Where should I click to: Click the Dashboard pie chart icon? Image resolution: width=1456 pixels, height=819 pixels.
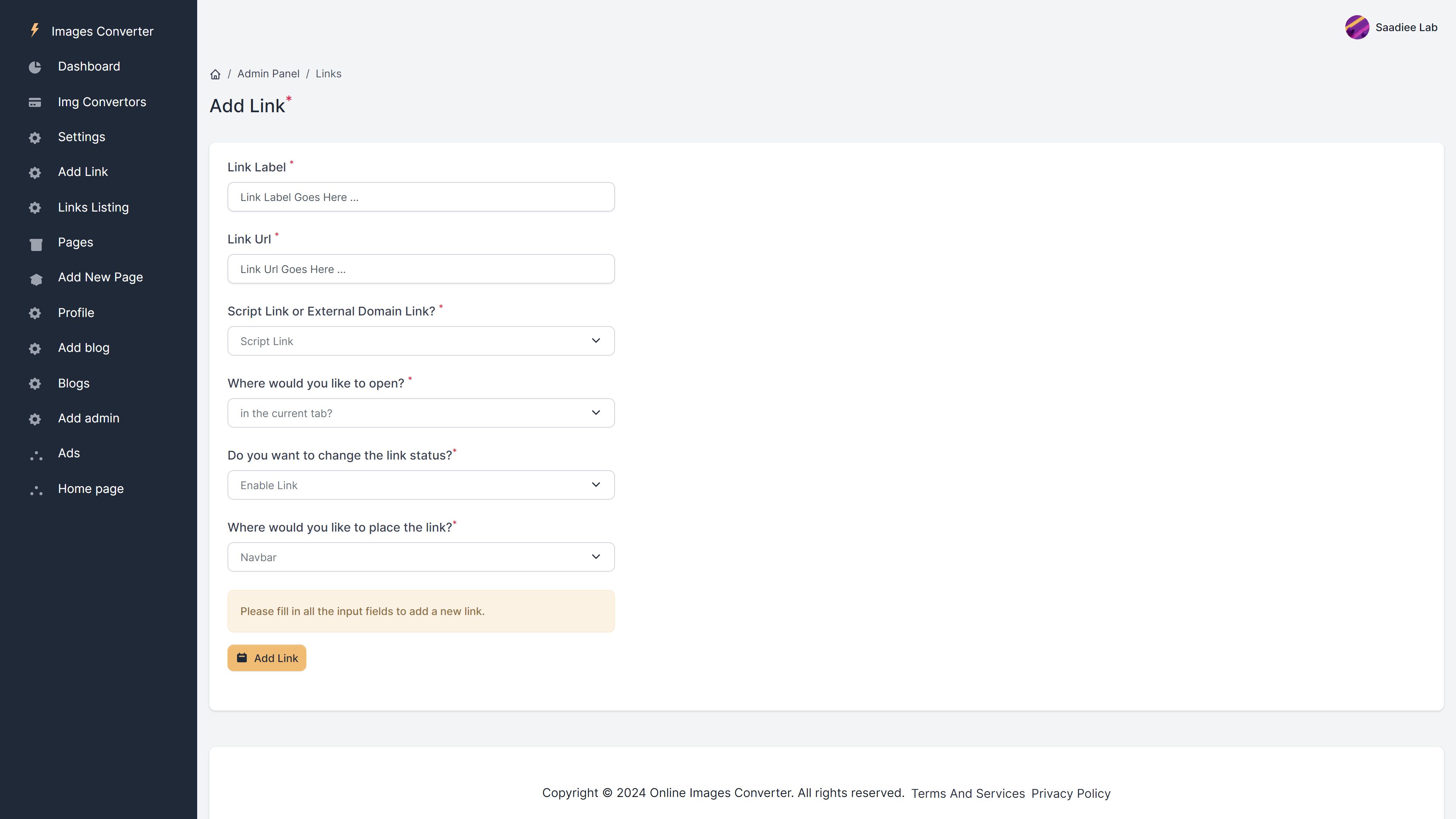(35, 67)
